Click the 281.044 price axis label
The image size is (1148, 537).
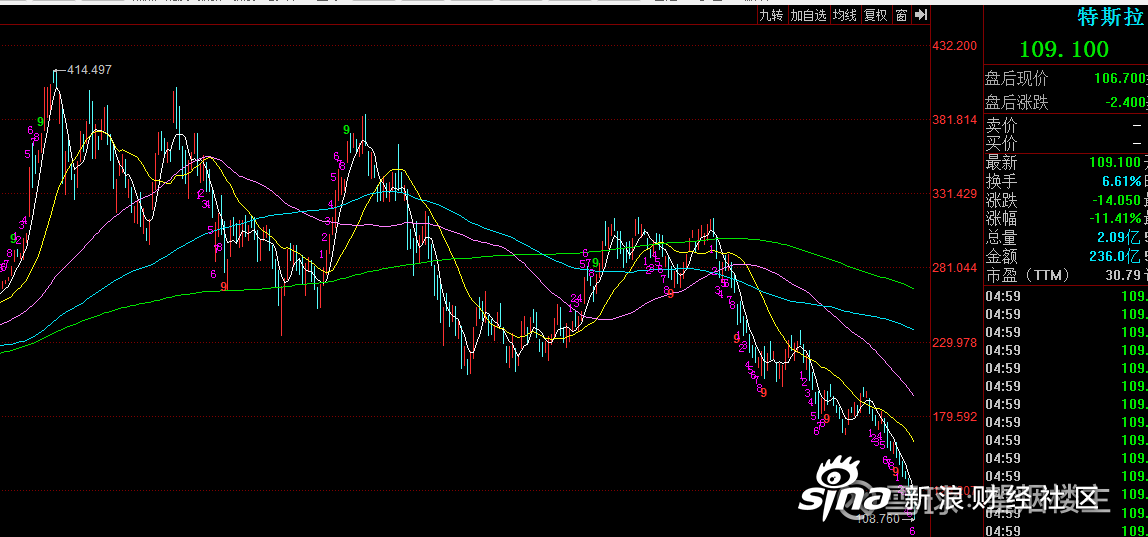tap(955, 268)
